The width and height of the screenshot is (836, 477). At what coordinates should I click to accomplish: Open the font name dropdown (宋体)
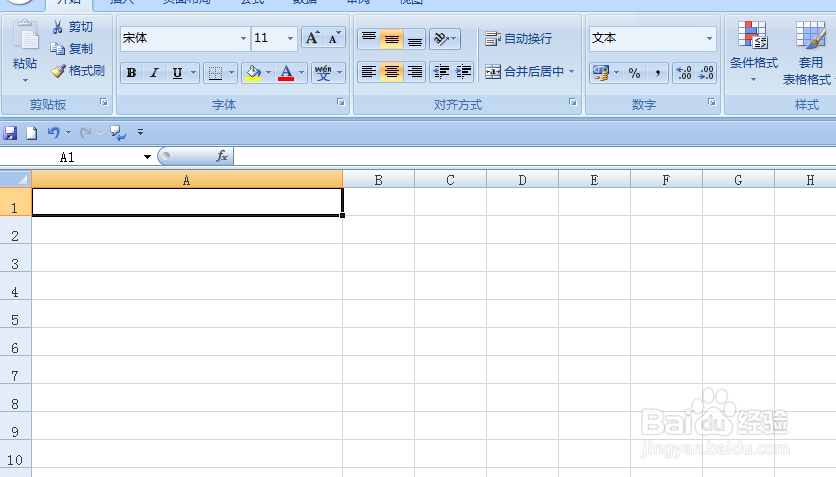[x=243, y=38]
